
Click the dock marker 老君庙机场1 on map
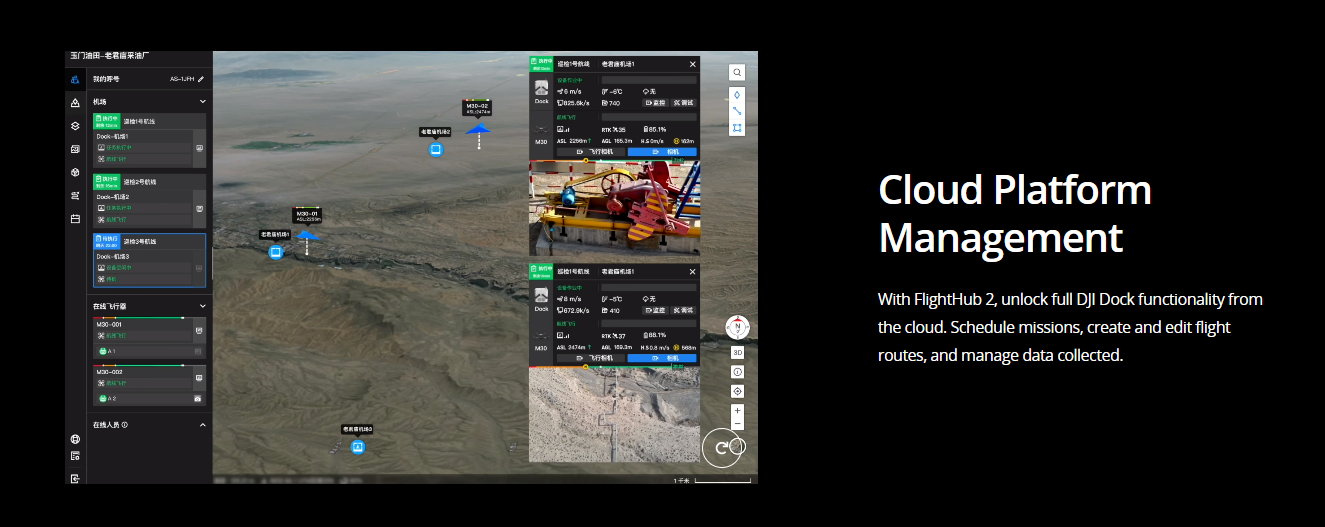coord(276,252)
